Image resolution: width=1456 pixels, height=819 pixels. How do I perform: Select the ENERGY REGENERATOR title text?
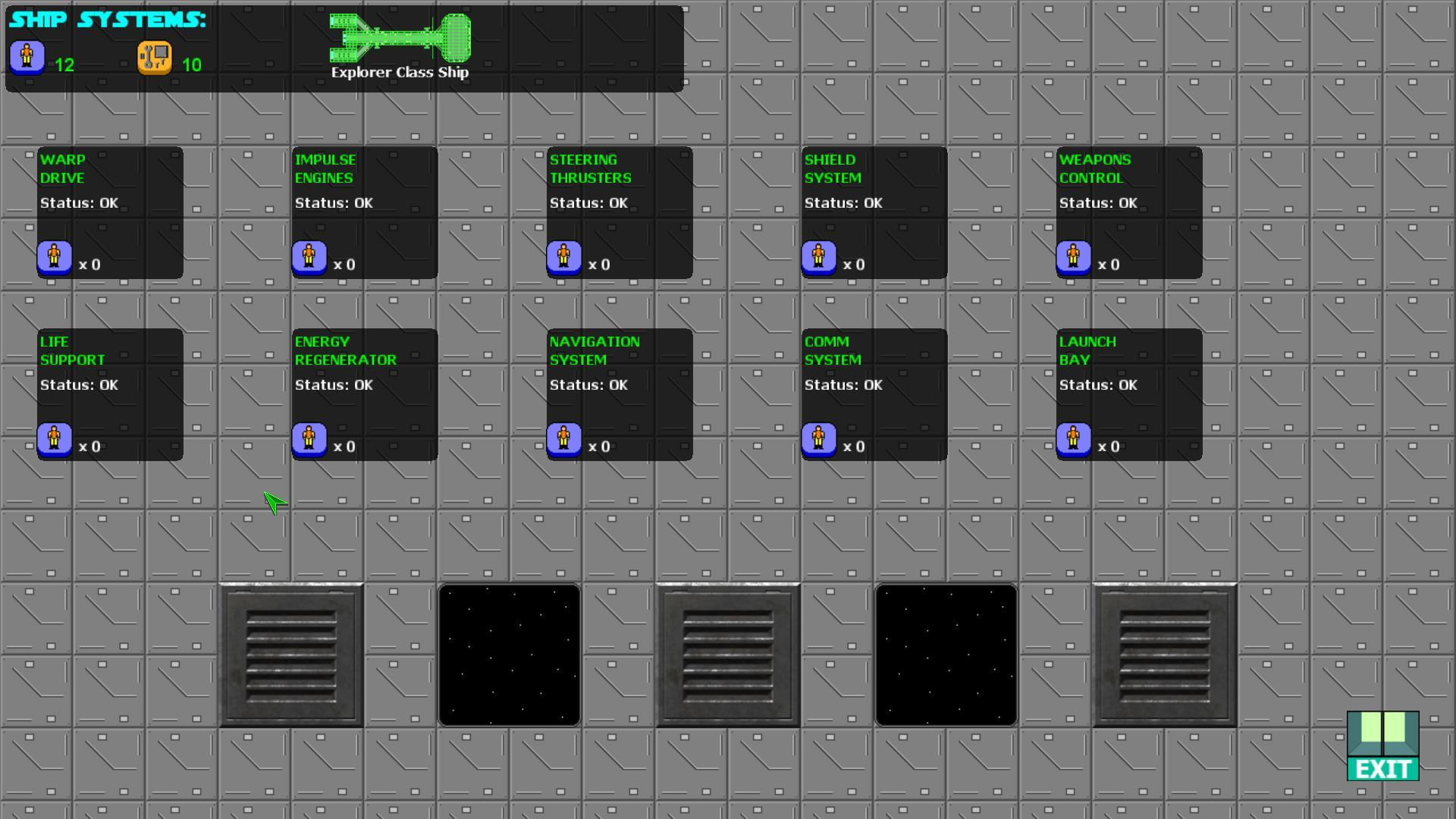click(x=346, y=350)
